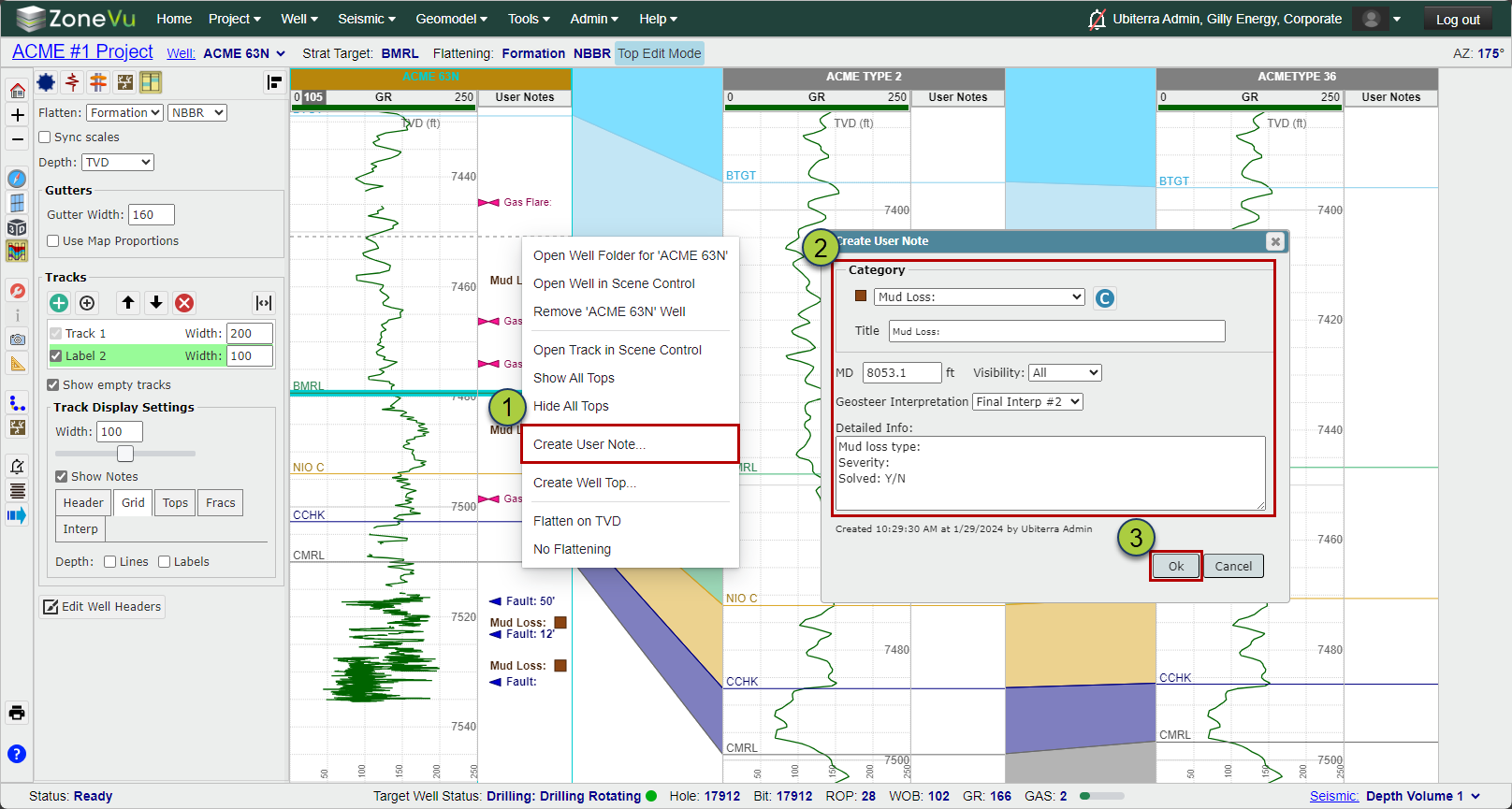Cancel the Create User Note dialog
The image size is (1512, 809).
[1233, 566]
